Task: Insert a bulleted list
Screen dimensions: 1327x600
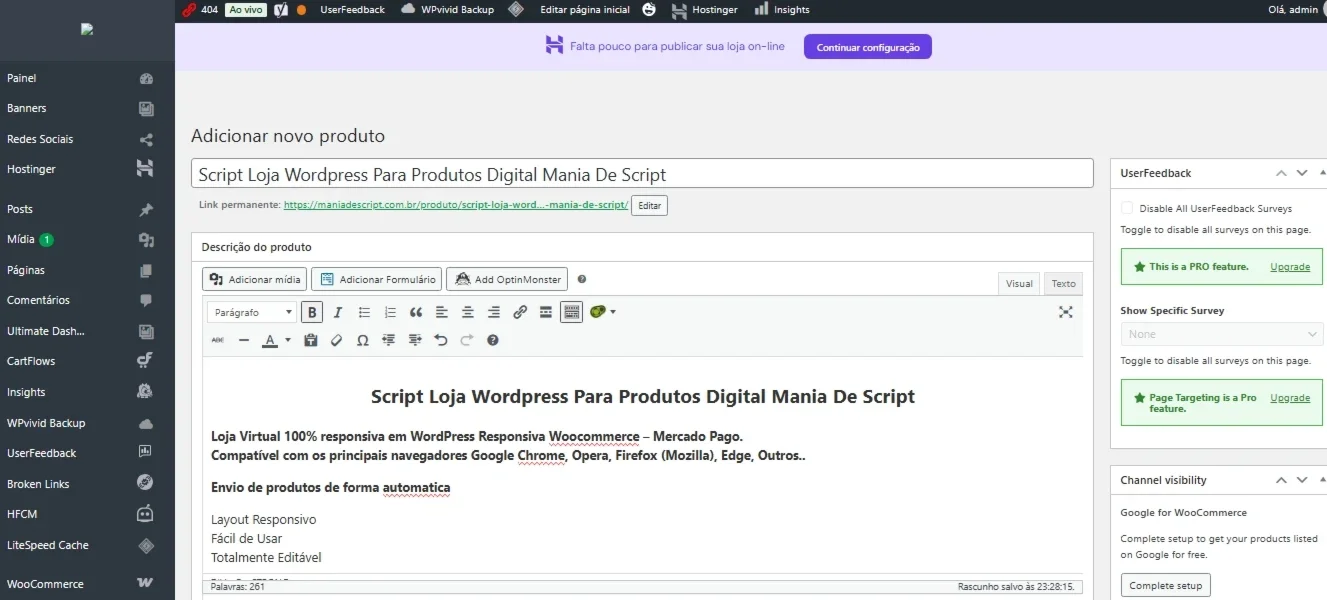Action: (x=364, y=312)
